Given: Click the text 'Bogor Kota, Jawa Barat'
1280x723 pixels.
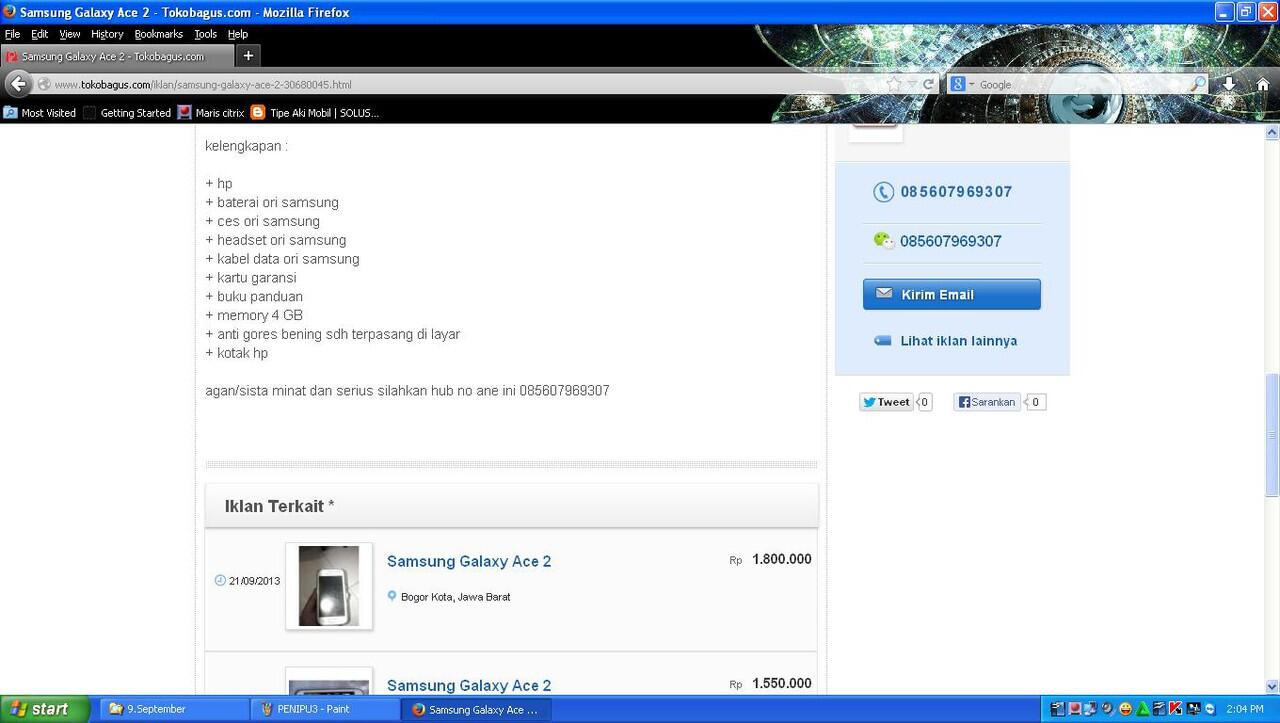Looking at the screenshot, I should 456,597.
